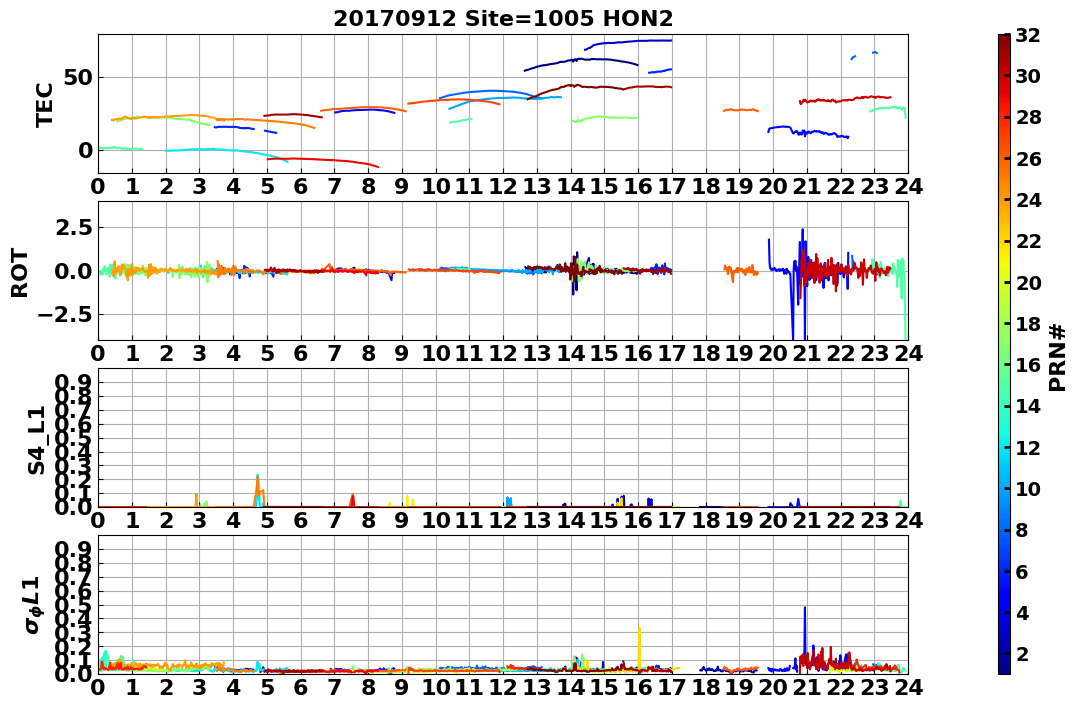Click the colorbar tick label '4'
This screenshot has height=709, width=1077.
1022,612
